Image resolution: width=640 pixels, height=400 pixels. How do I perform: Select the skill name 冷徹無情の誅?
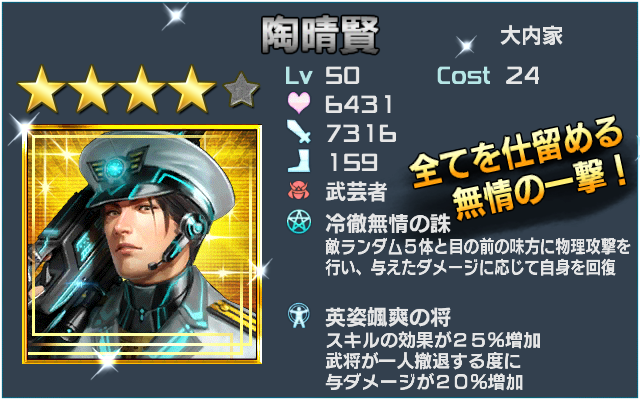388,223
